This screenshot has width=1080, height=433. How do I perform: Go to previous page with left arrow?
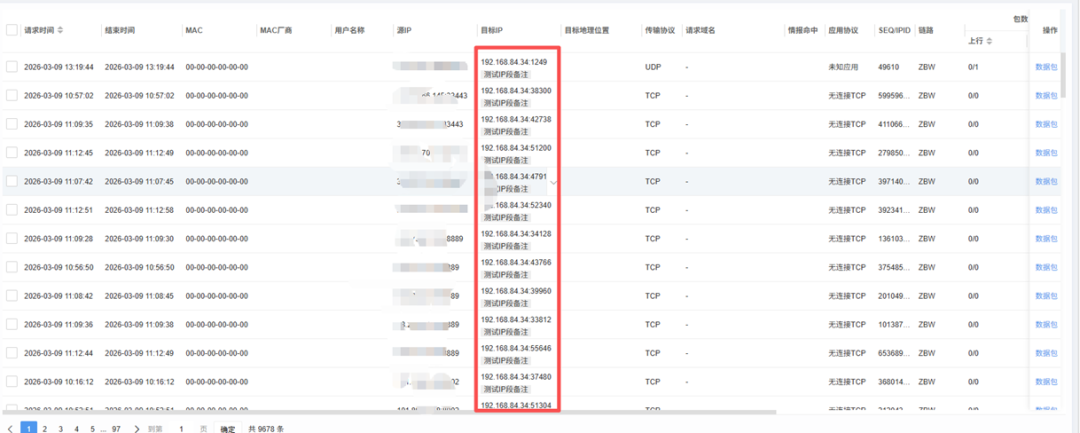[10, 428]
